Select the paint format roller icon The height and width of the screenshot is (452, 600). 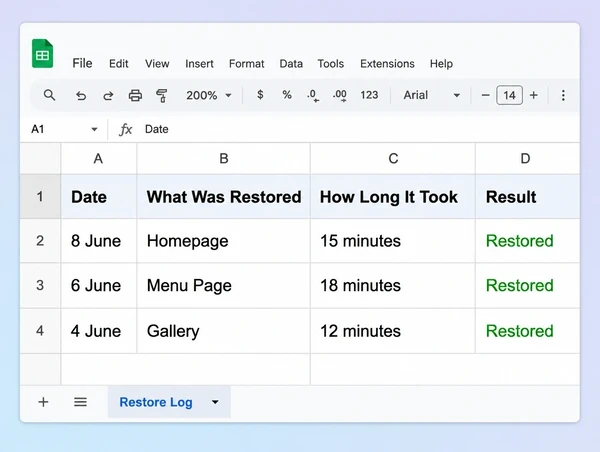162,95
